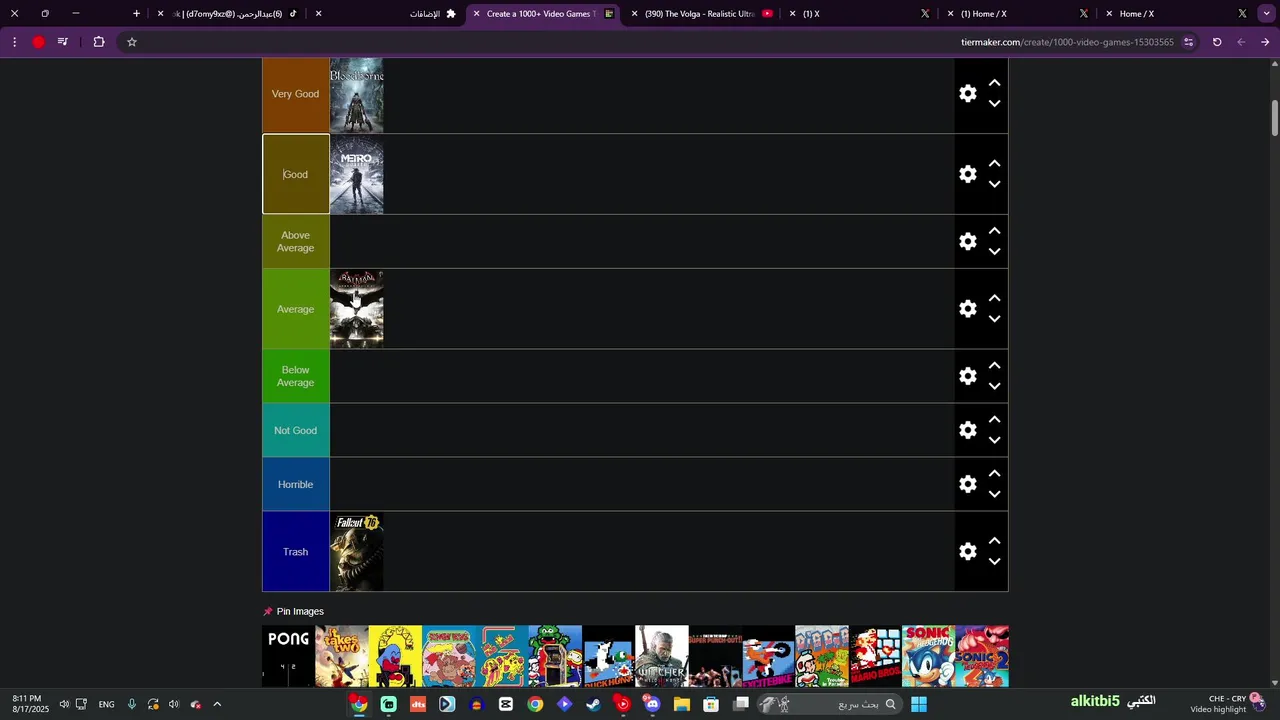Open a new browser tab
This screenshot has width=1280, height=720.
[136, 14]
